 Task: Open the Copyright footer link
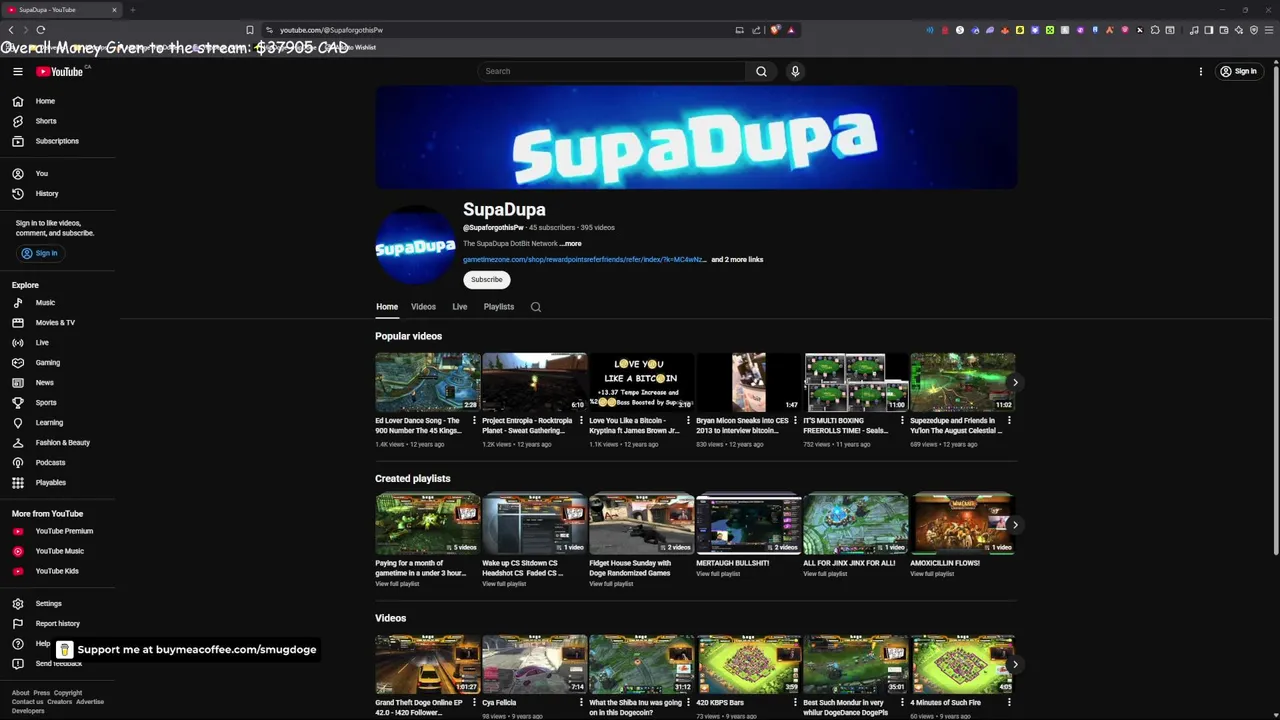click(68, 693)
